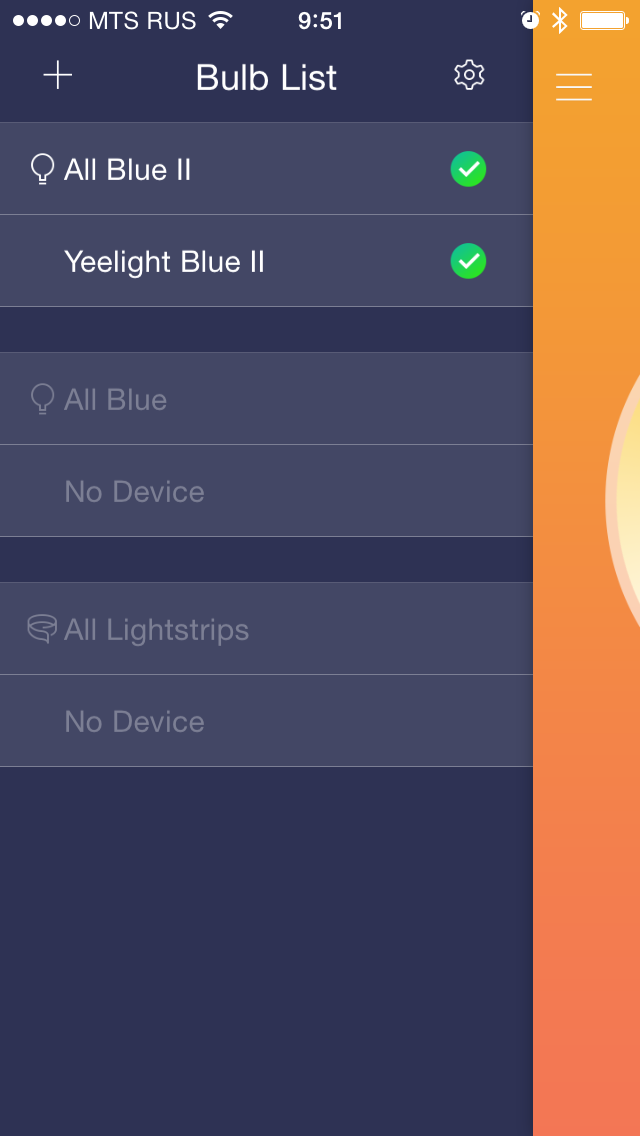
Task: Select the All Blue group label
Action: 116,400
